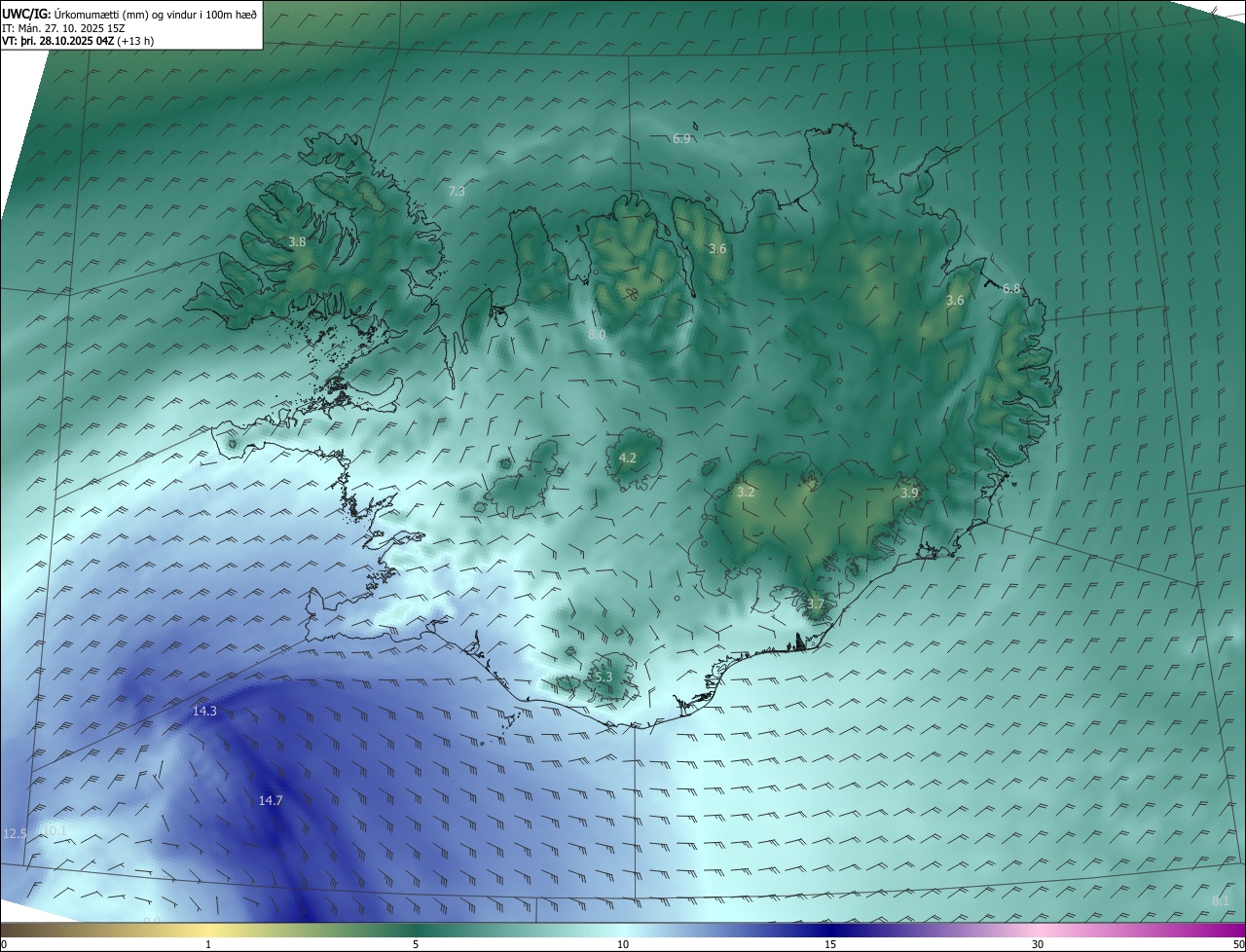
Task: Click the 10 mark on the color scale
Action: point(623,944)
